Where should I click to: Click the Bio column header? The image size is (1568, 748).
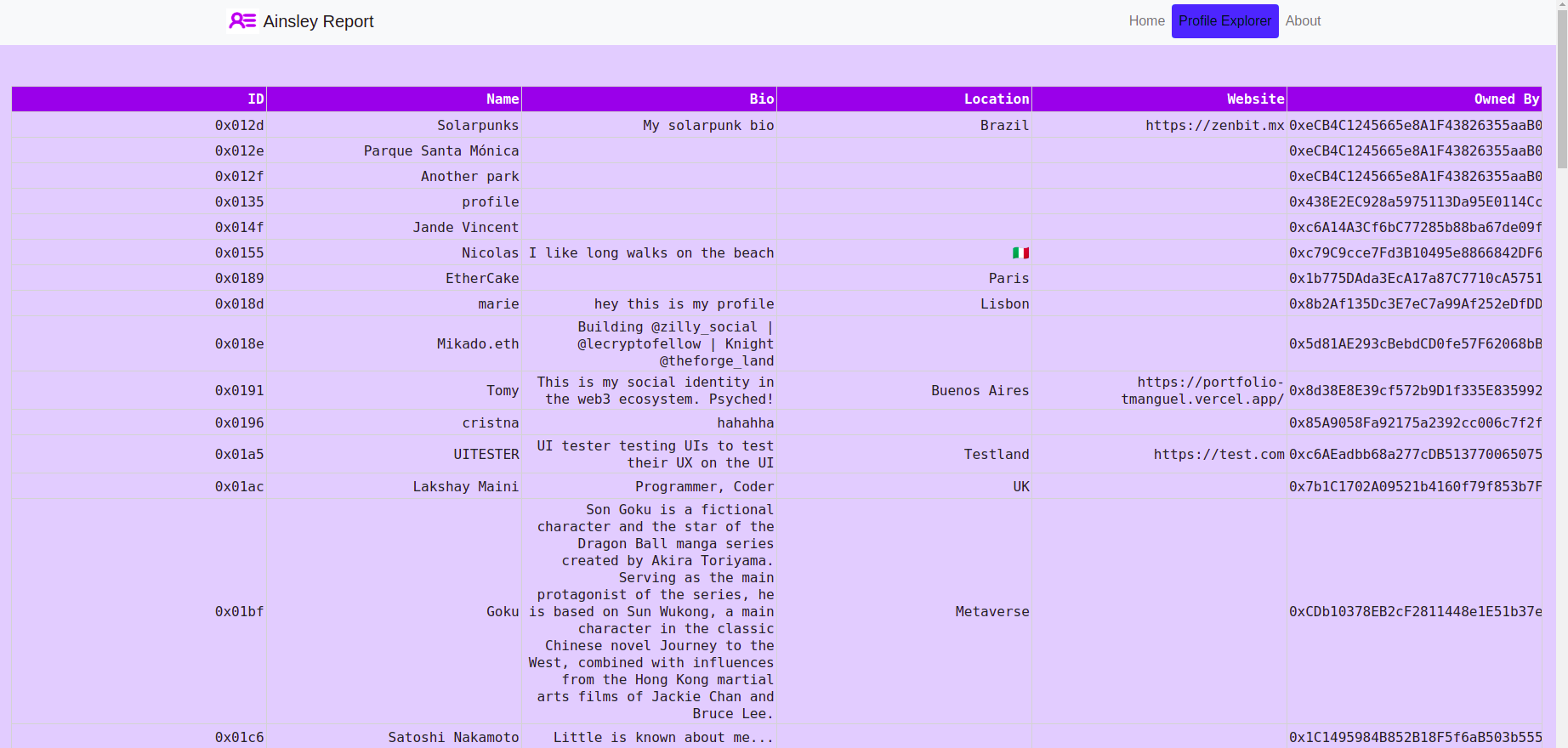tap(649, 99)
